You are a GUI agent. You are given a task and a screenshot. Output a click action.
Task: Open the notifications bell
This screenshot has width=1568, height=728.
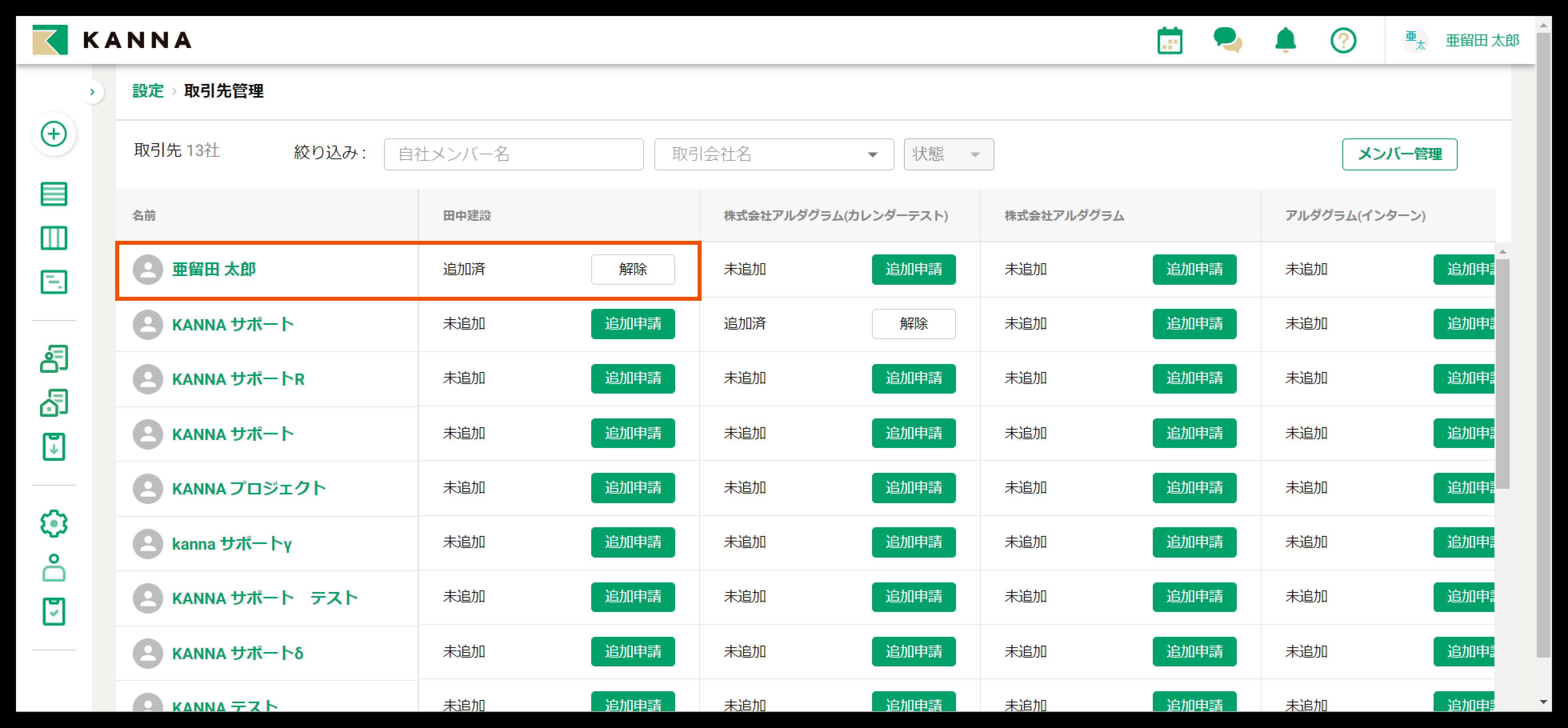[x=1285, y=41]
